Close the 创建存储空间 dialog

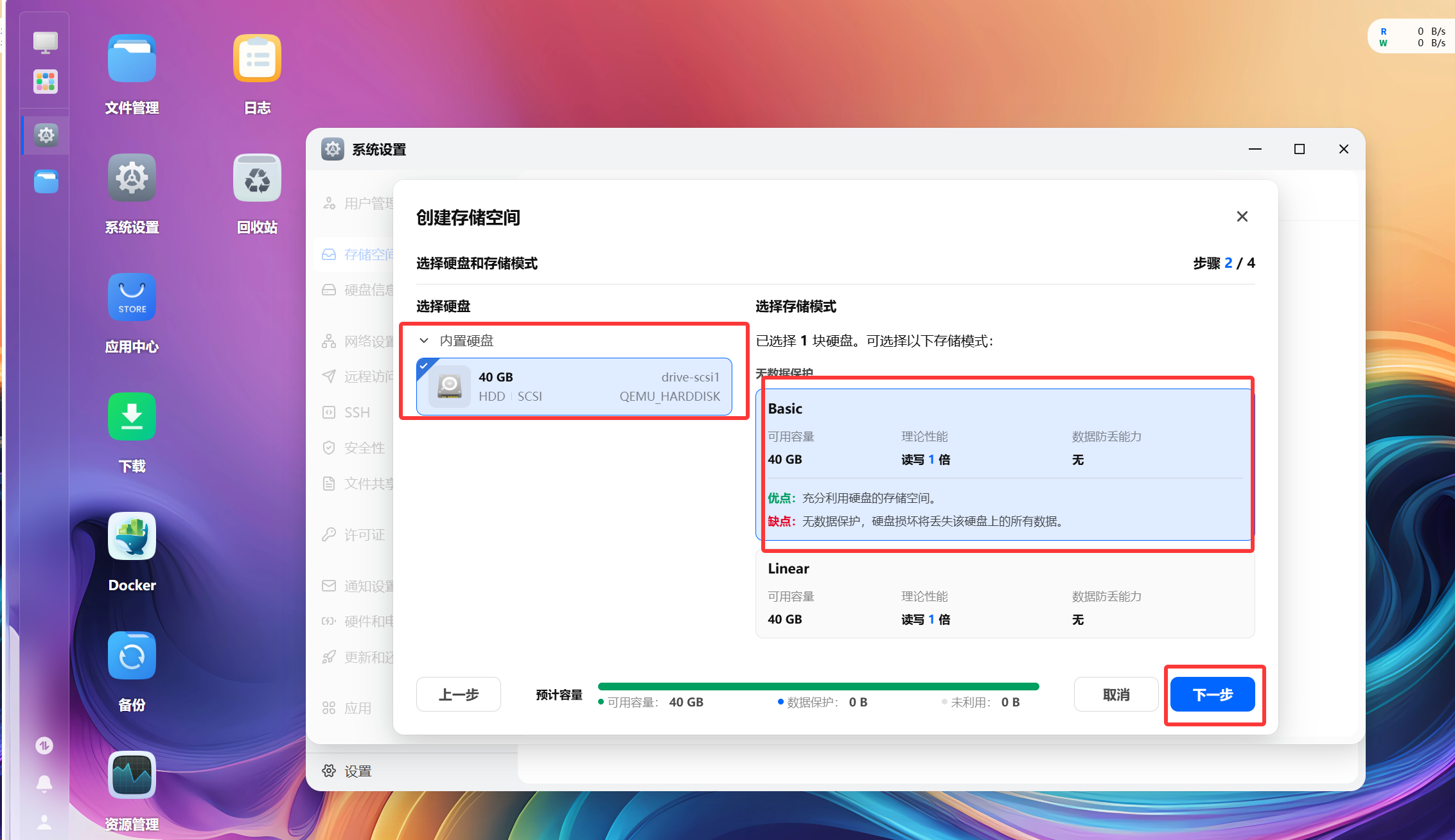pyautogui.click(x=1242, y=217)
